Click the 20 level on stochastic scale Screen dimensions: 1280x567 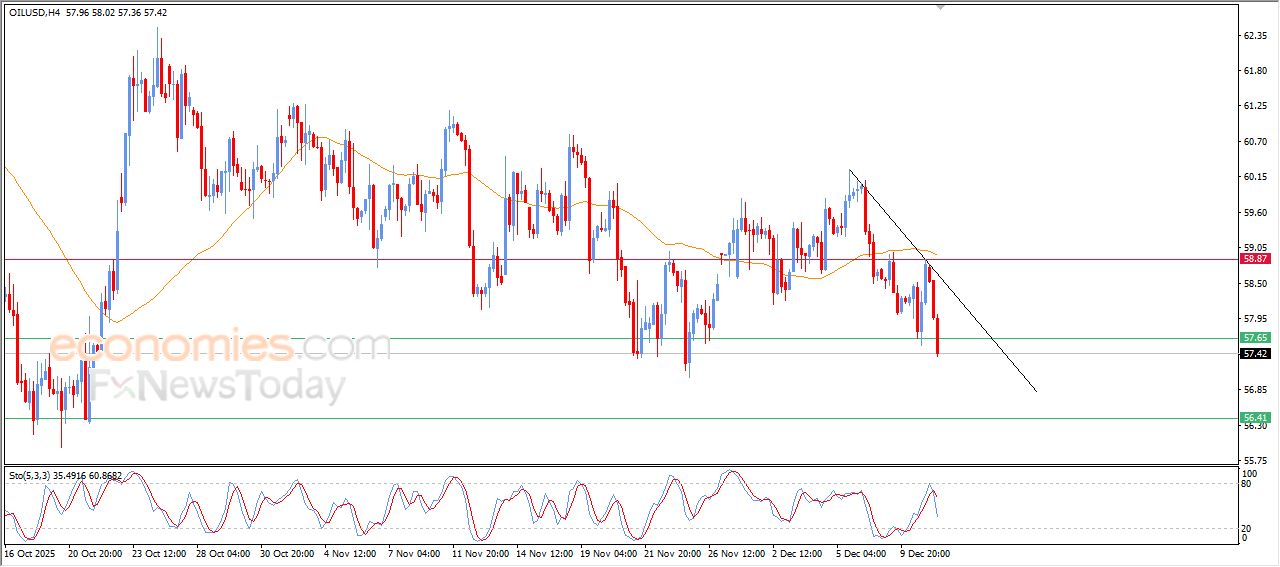point(1246,527)
